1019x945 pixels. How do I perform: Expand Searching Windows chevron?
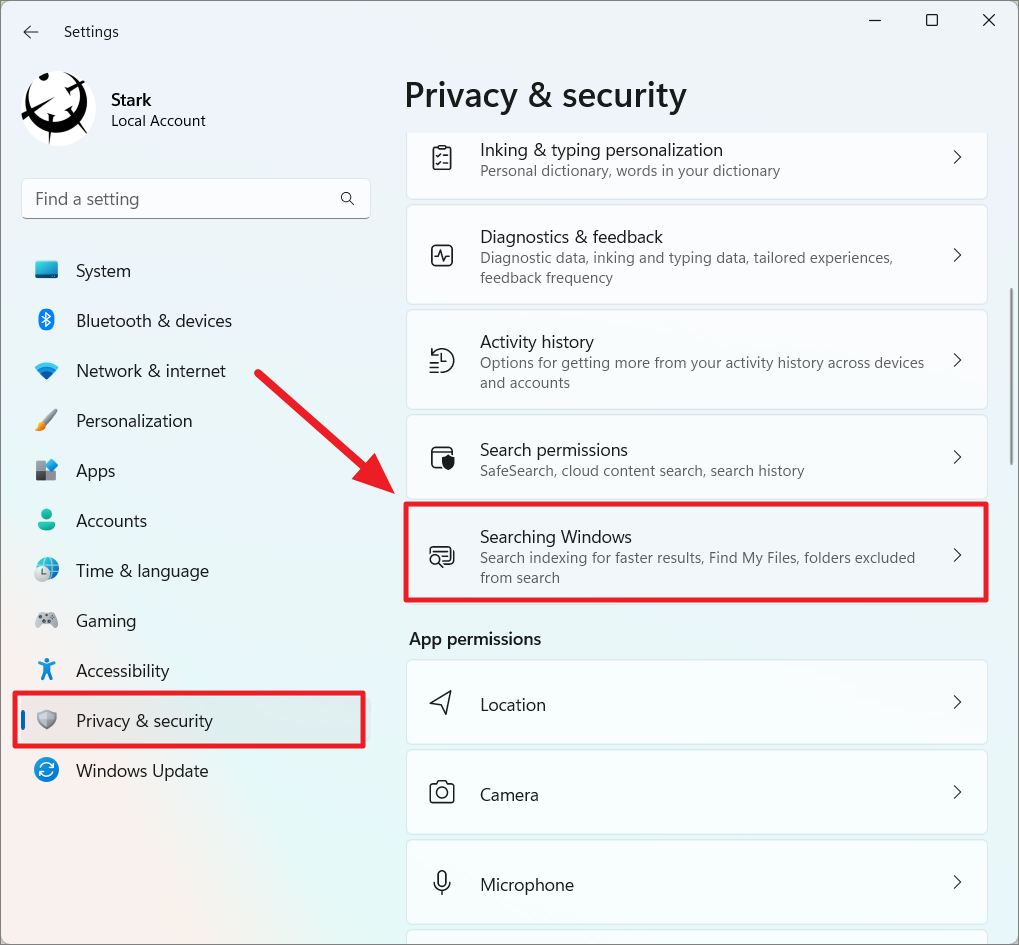(x=957, y=555)
